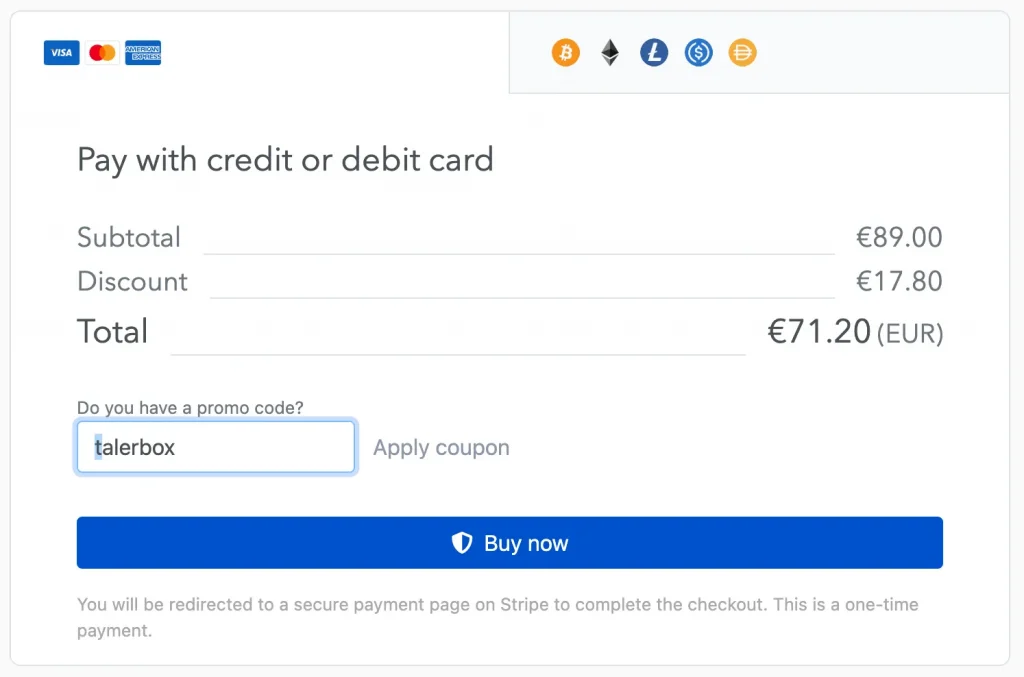
Task: Select the USD Coin icon
Action: [698, 53]
